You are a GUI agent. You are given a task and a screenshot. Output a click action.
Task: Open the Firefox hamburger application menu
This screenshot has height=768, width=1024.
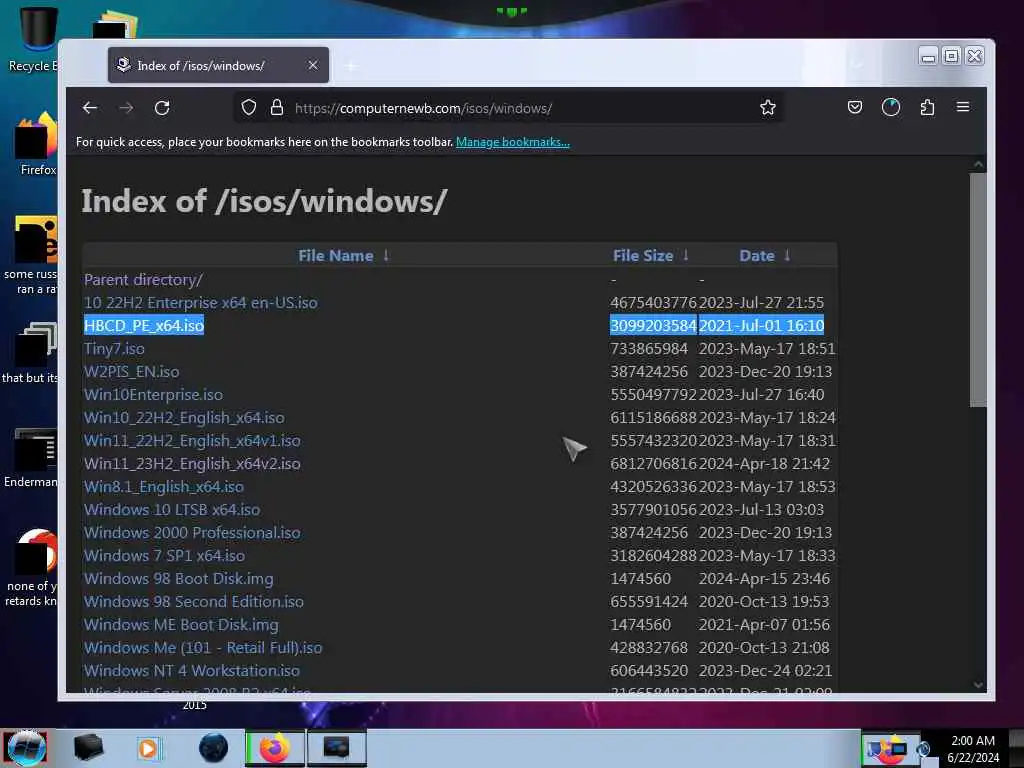click(963, 107)
